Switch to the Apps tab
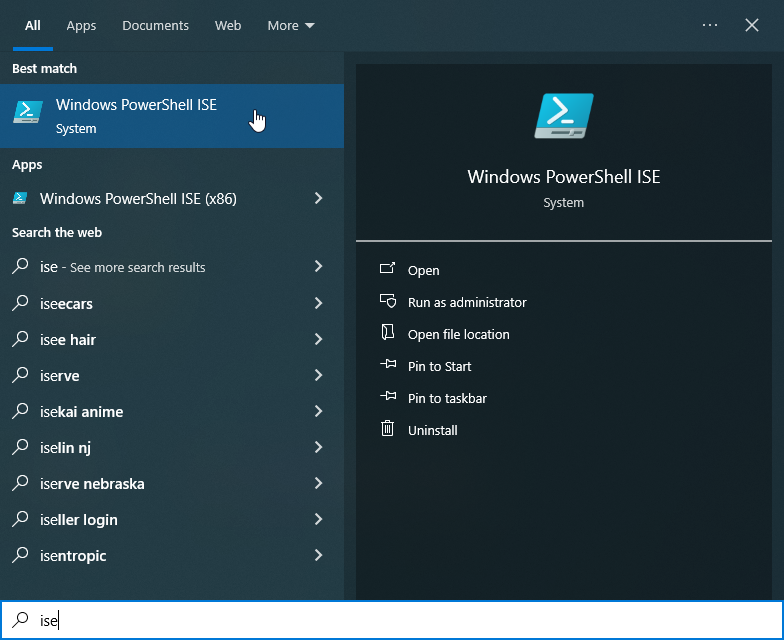Image resolution: width=784 pixels, height=640 pixels. coord(81,26)
